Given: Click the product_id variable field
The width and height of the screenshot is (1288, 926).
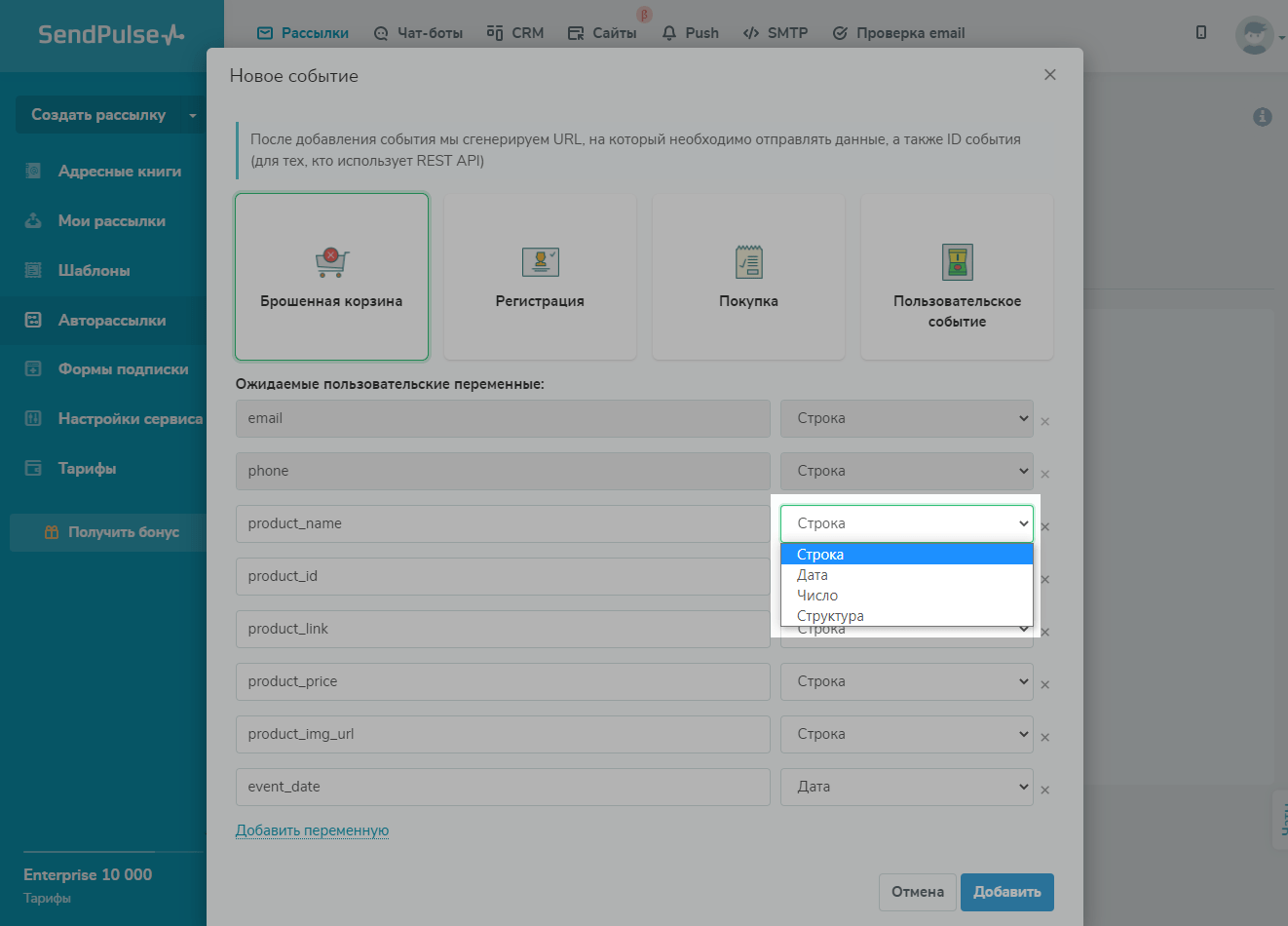Looking at the screenshot, I should point(503,576).
